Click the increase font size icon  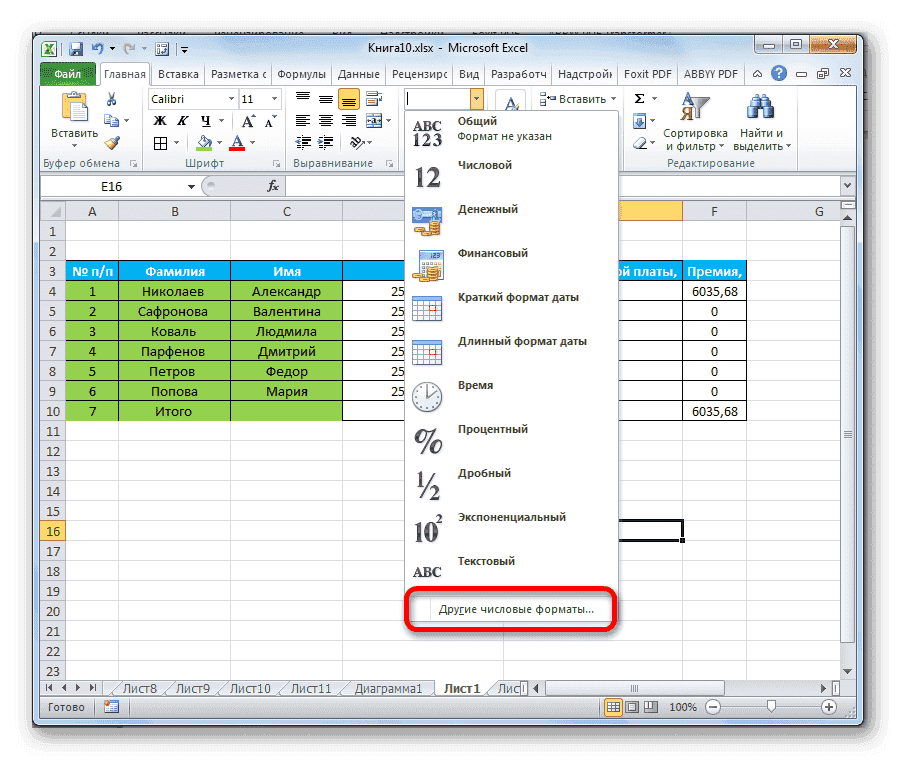pos(248,120)
